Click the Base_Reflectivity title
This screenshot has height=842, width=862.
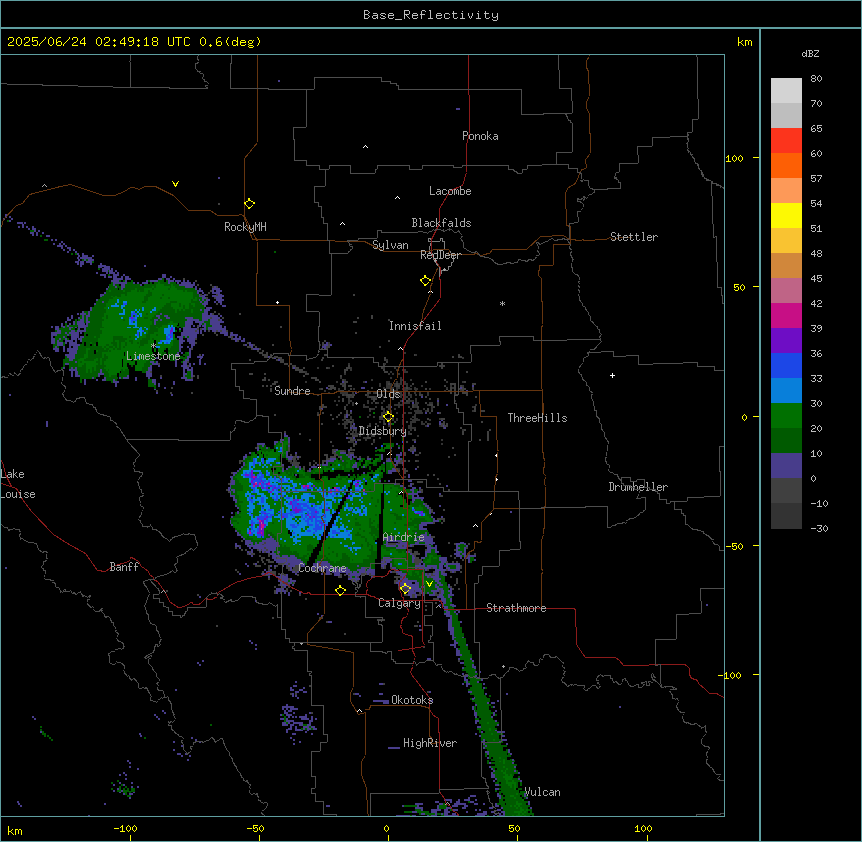coord(431,15)
